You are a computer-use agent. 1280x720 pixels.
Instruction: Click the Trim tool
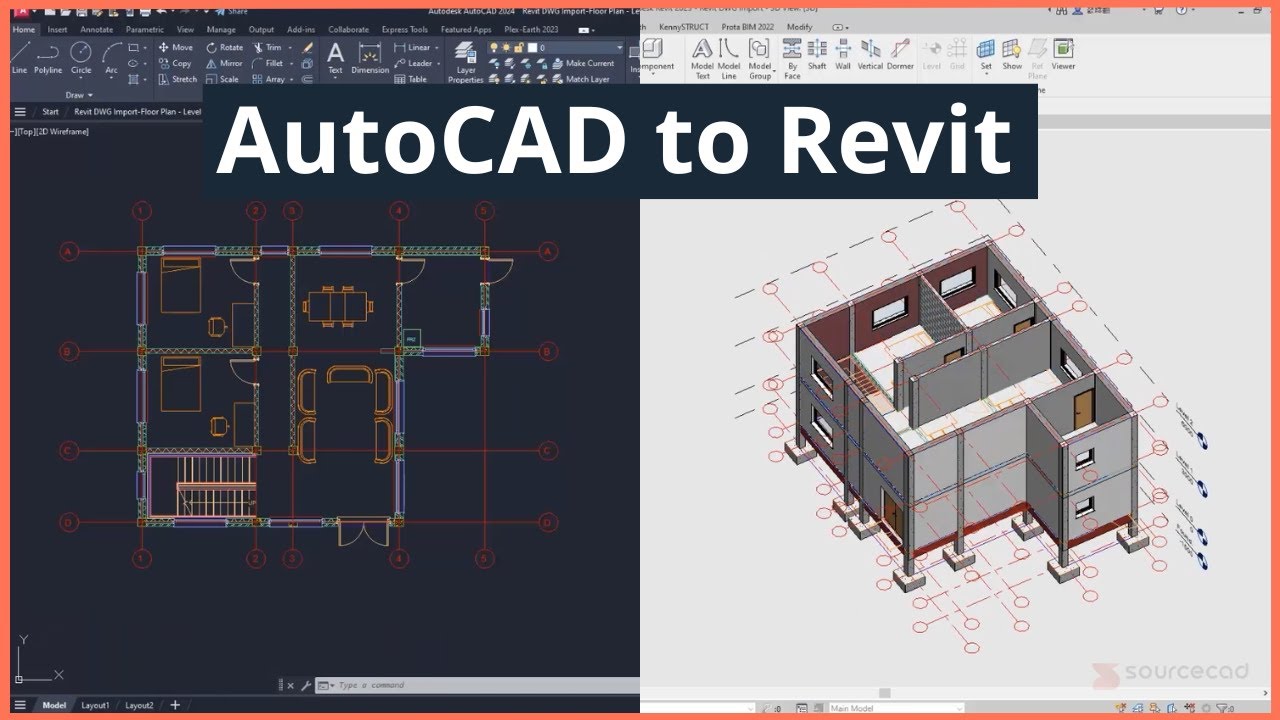(267, 47)
